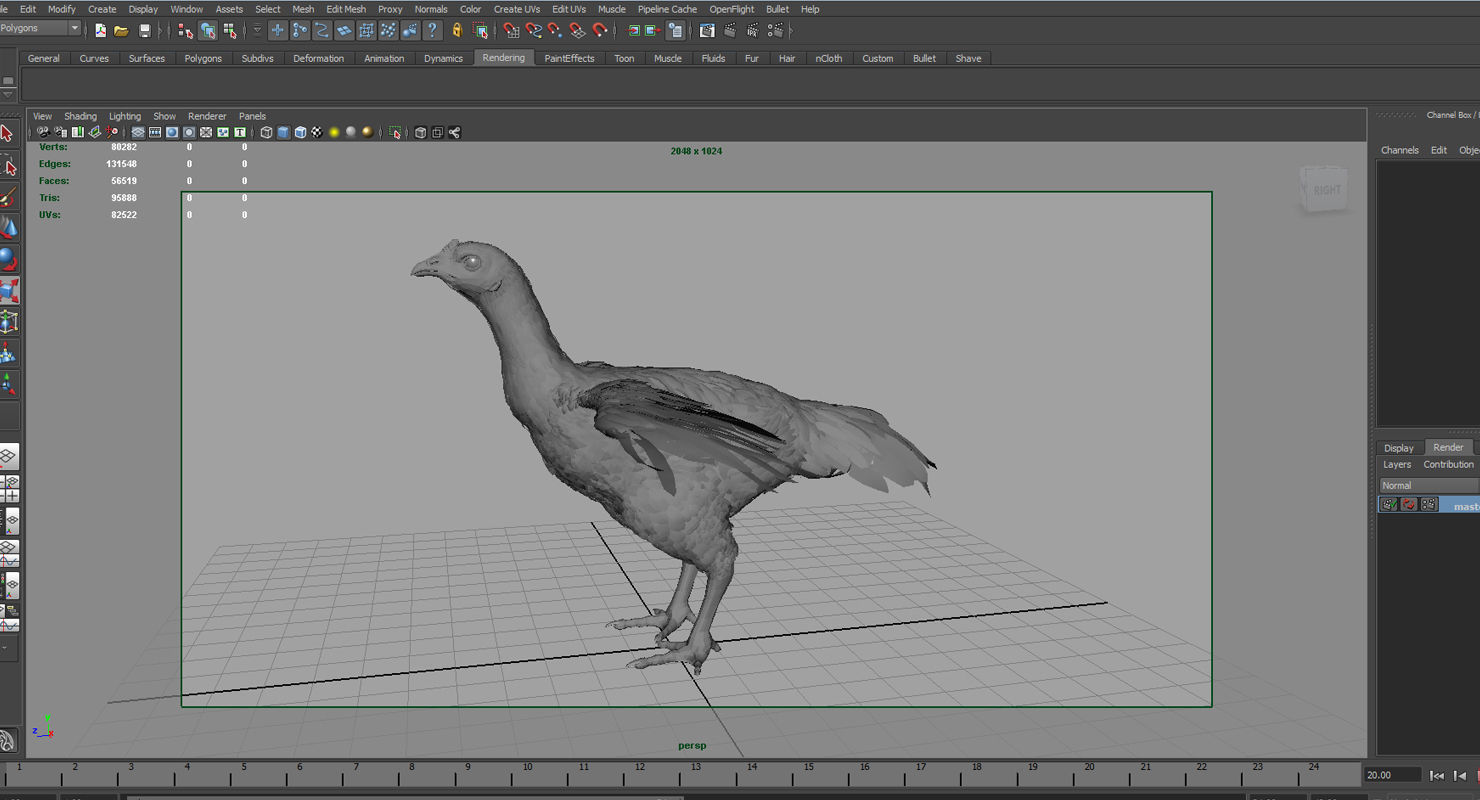The height and width of the screenshot is (800, 1480).
Task: Open render settings clapperboard icon
Action: [x=775, y=31]
